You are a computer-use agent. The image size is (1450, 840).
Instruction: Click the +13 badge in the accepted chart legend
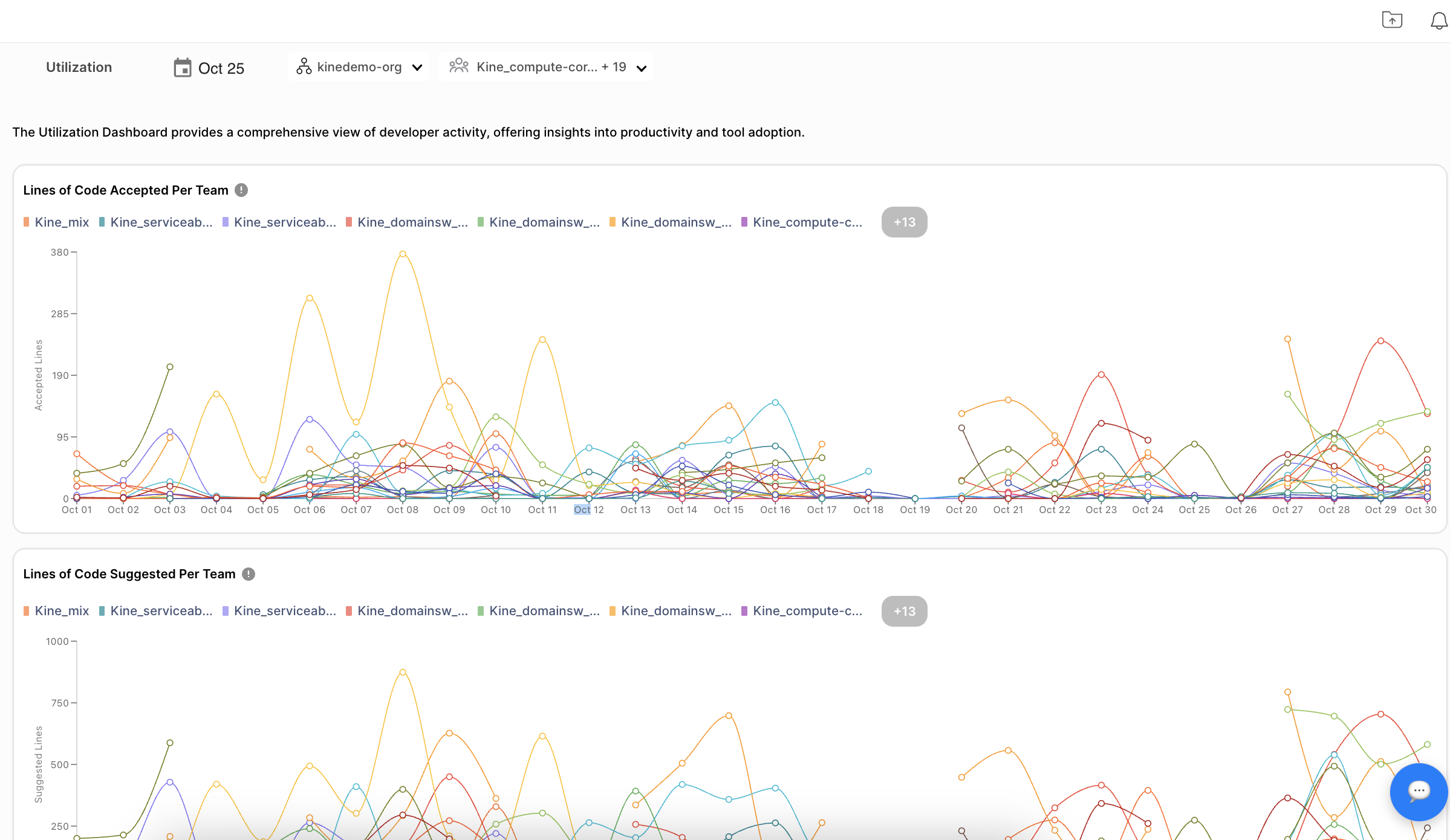pyautogui.click(x=904, y=222)
